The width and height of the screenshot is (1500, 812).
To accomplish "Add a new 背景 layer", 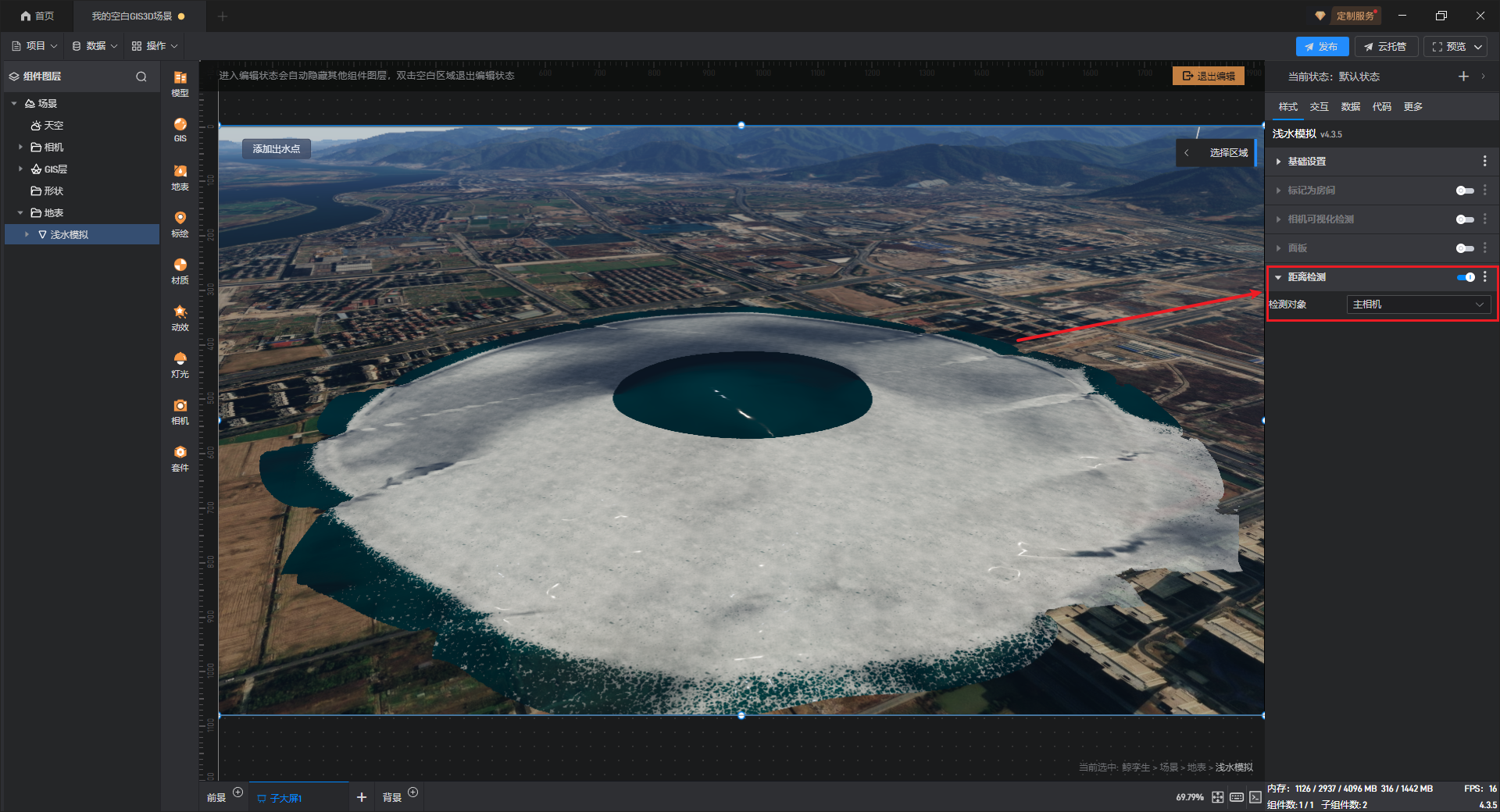I will point(413,792).
